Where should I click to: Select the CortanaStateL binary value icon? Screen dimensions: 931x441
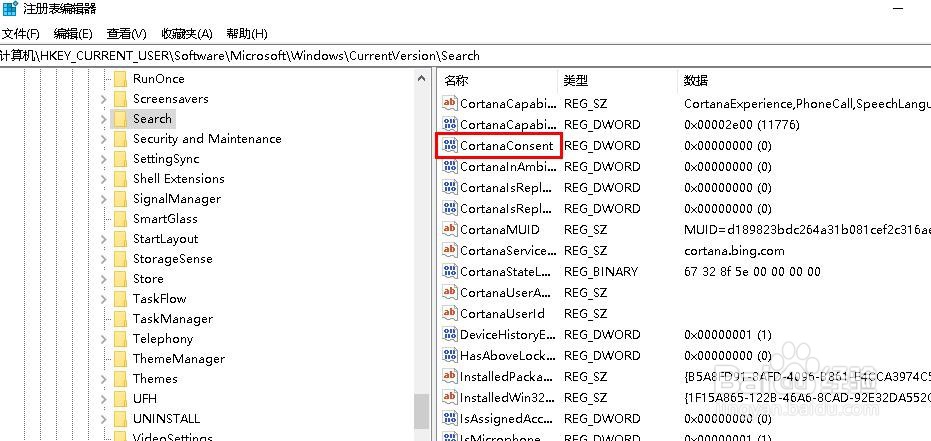(450, 272)
